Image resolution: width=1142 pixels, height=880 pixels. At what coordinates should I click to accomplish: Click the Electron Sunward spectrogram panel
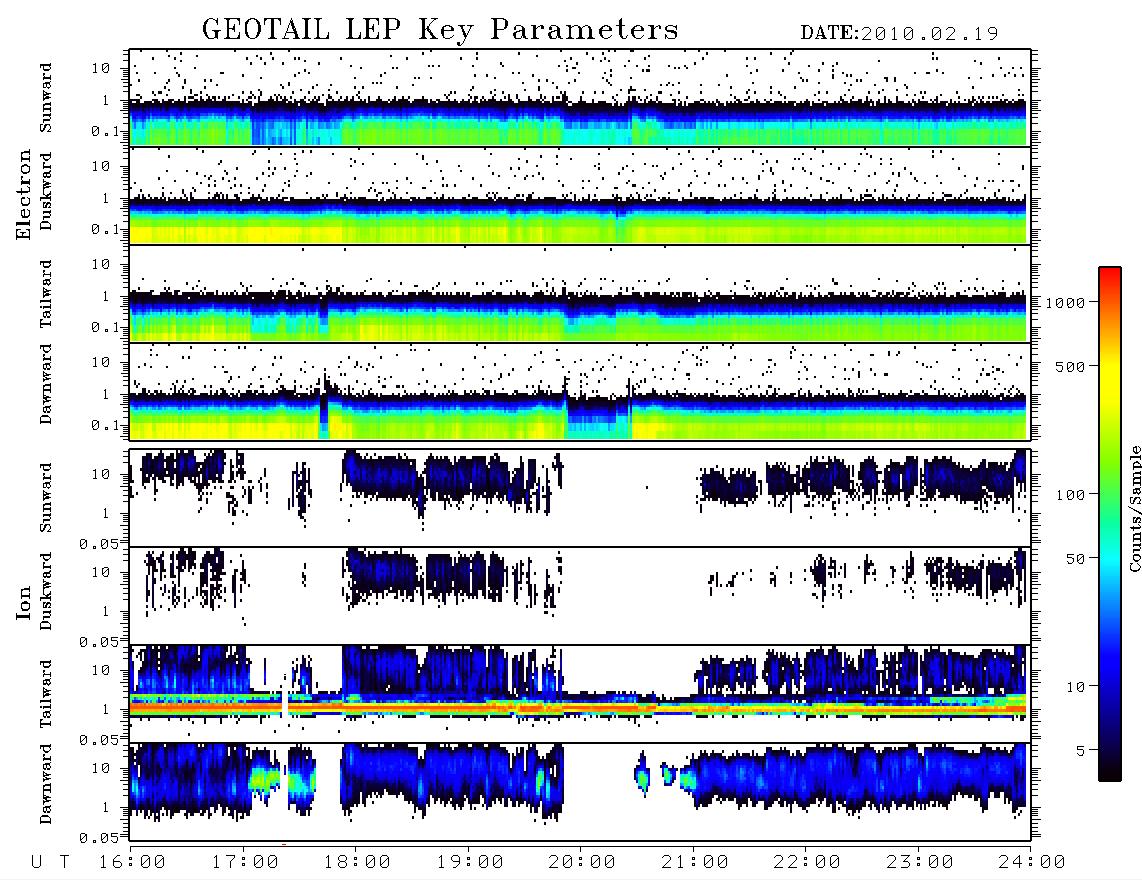tap(580, 98)
